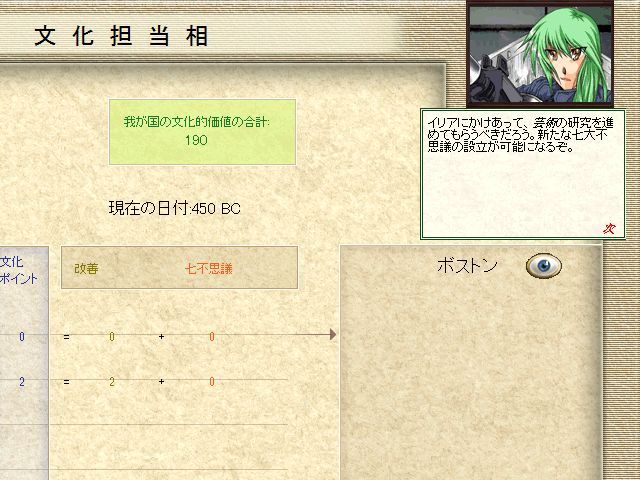Click the advisor's advice text box
This screenshot has height=480, width=640.
click(x=522, y=174)
